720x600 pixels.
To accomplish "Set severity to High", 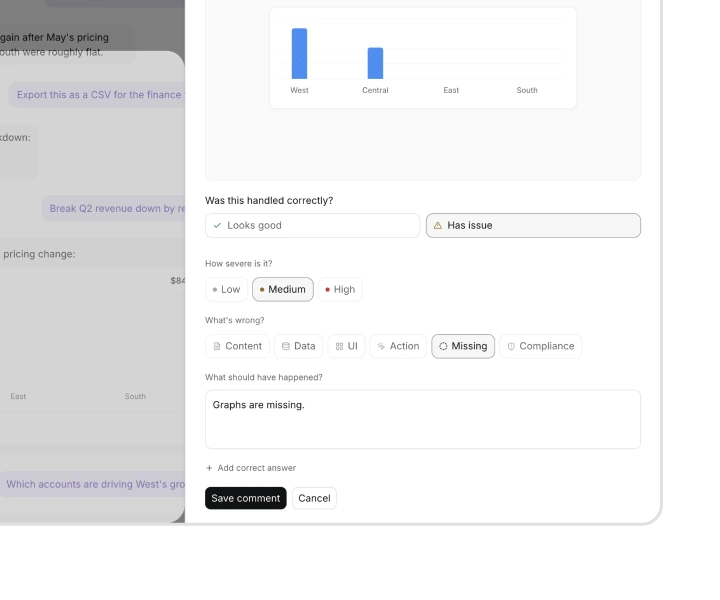I will tap(340, 289).
